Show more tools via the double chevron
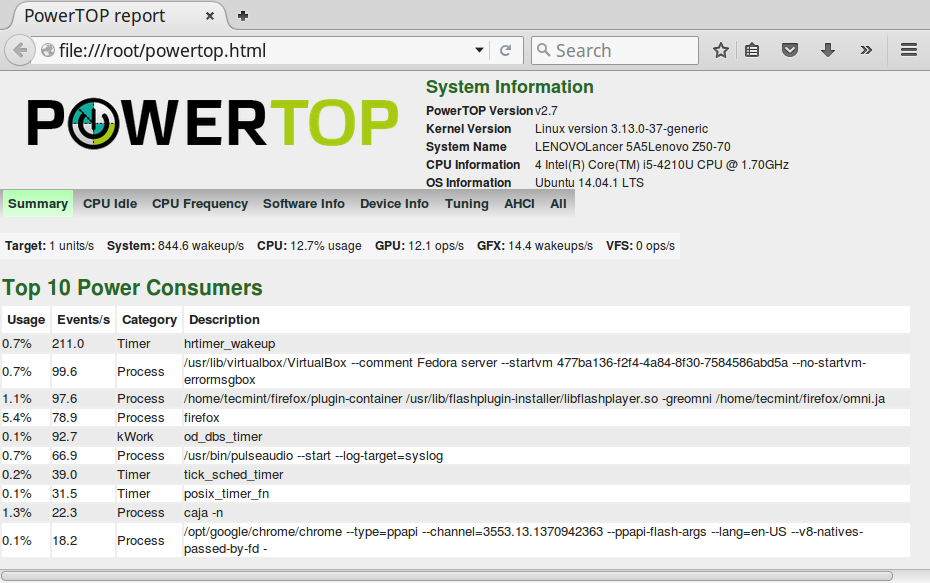The width and height of the screenshot is (930, 583). [866, 50]
